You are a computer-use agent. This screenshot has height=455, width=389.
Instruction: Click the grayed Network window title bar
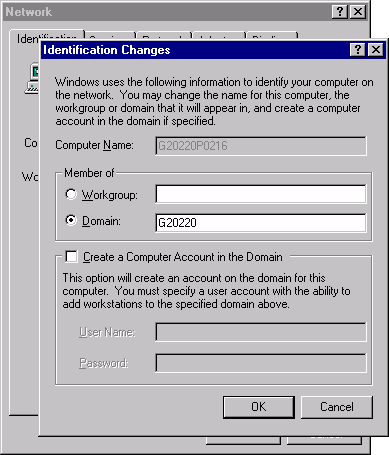click(167, 12)
